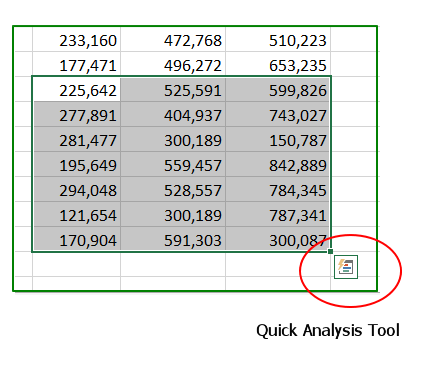Image resolution: width=448 pixels, height=368 pixels.
Task: Select cell containing 195,649
Action: click(76, 164)
